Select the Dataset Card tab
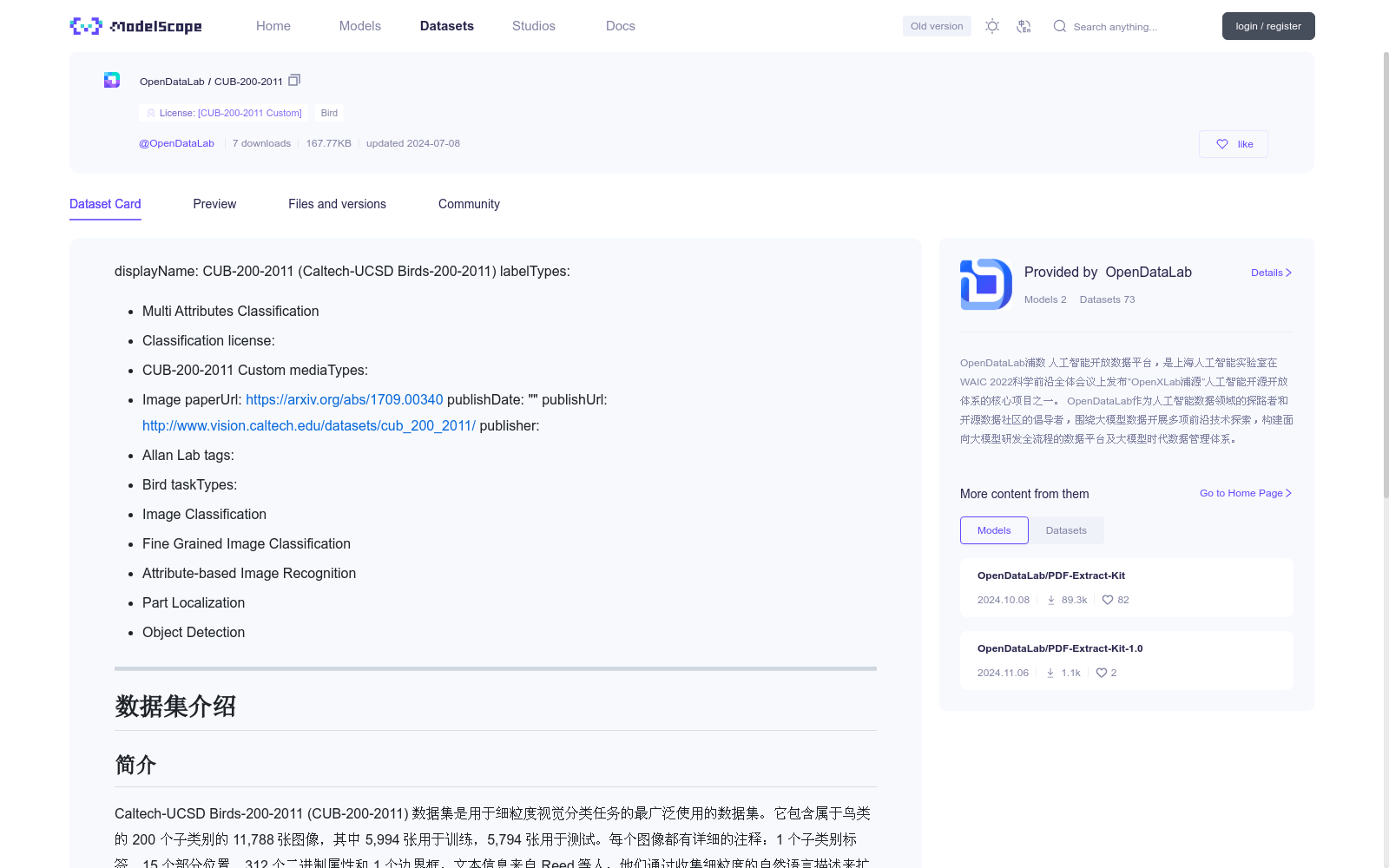Viewport: 1389px width, 868px height. 105,204
